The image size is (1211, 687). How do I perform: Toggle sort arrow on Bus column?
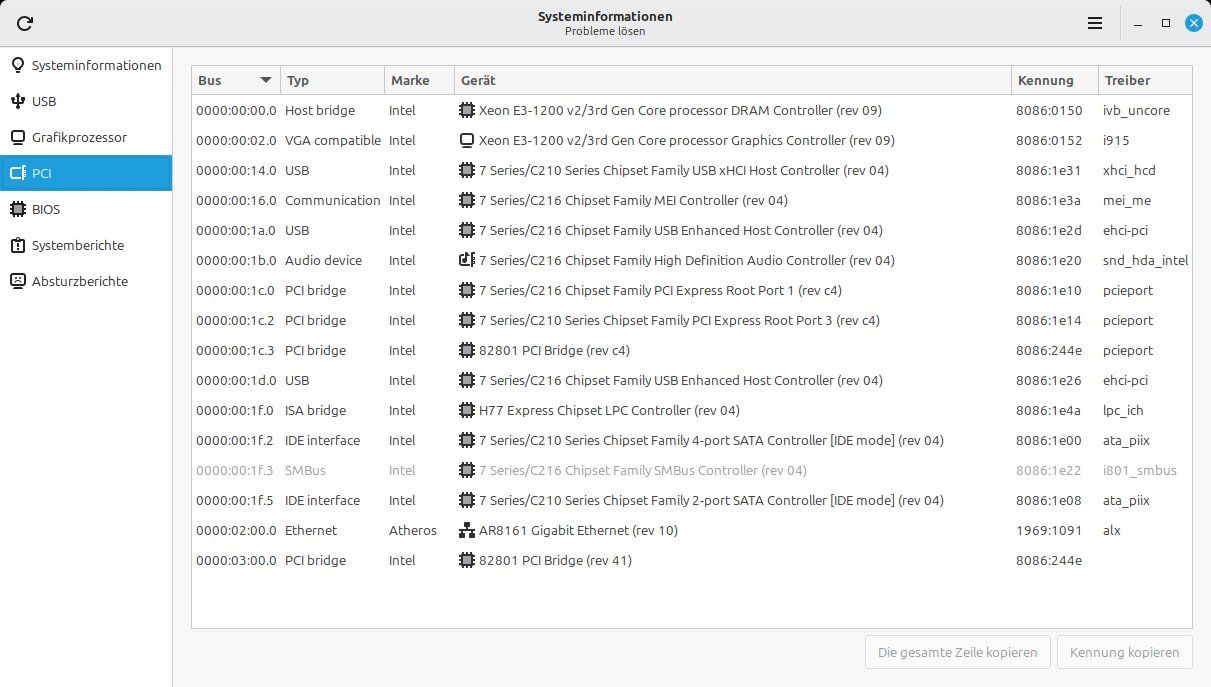click(x=266, y=80)
